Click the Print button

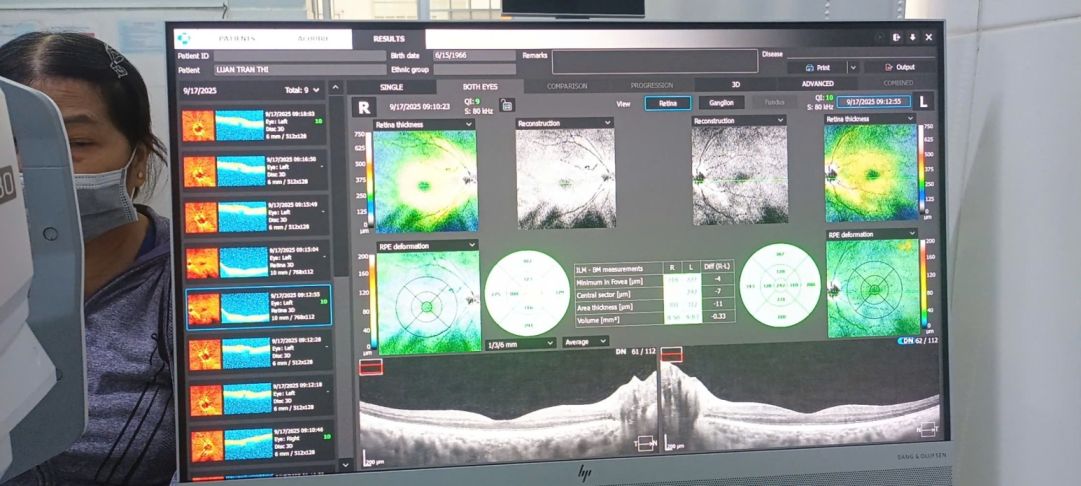pyautogui.click(x=817, y=68)
